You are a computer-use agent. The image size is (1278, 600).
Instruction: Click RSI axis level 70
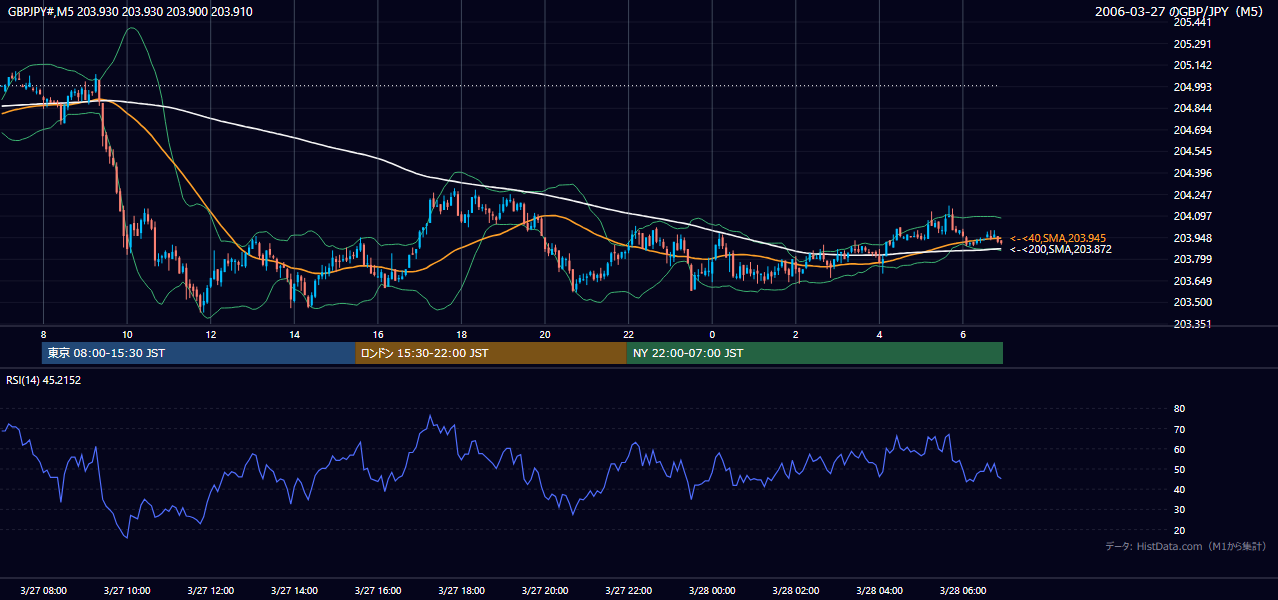pos(1179,429)
